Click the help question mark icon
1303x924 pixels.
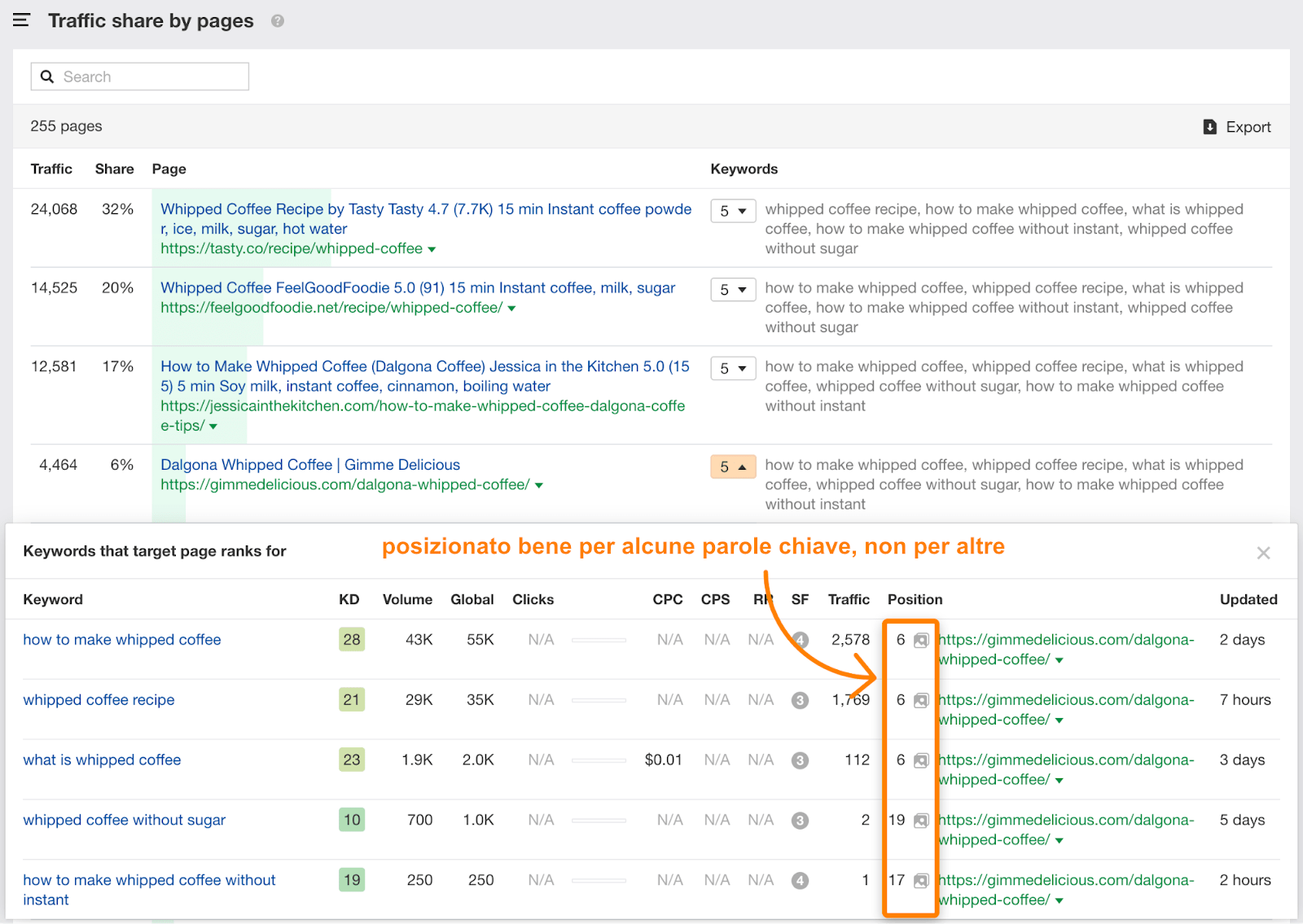point(278,21)
